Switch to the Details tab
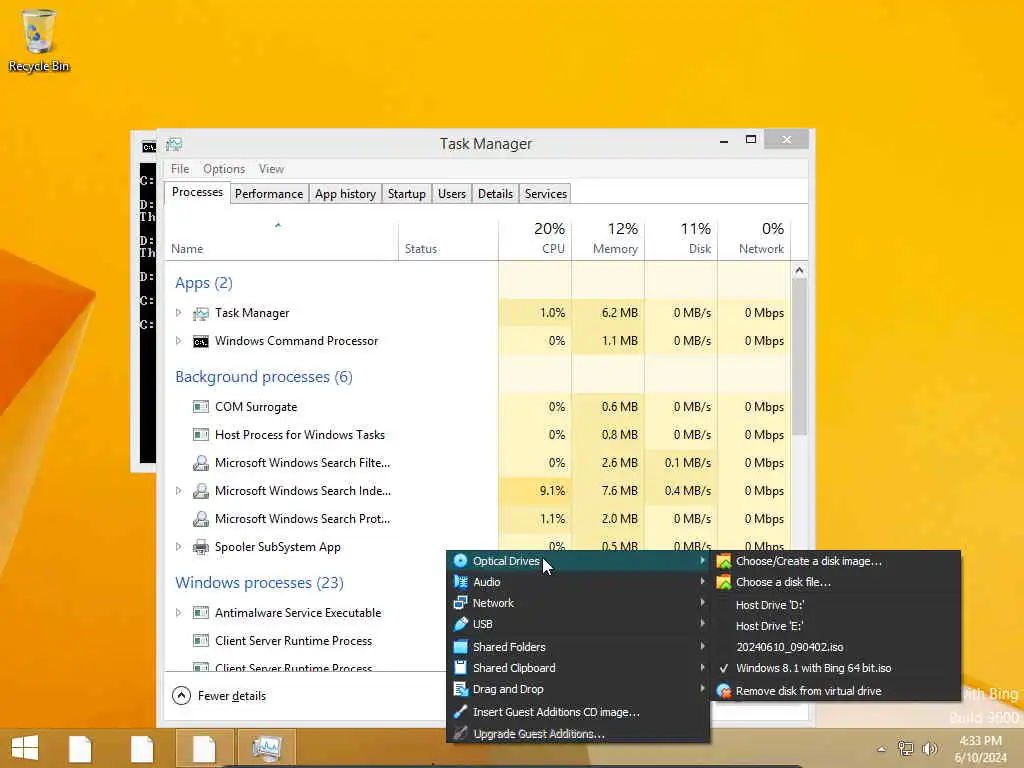This screenshot has height=768, width=1024. point(495,194)
